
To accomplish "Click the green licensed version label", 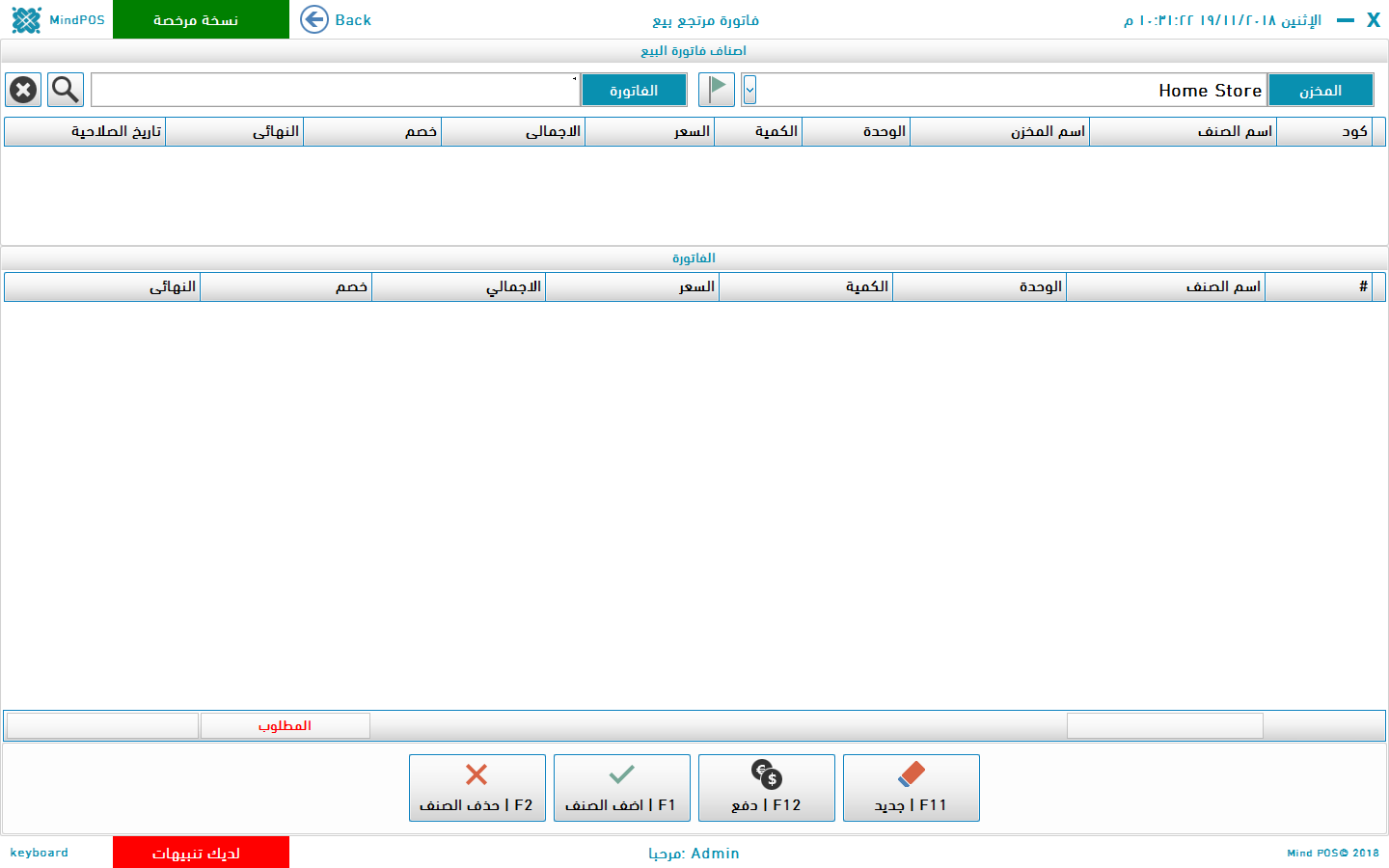I will 201,19.
